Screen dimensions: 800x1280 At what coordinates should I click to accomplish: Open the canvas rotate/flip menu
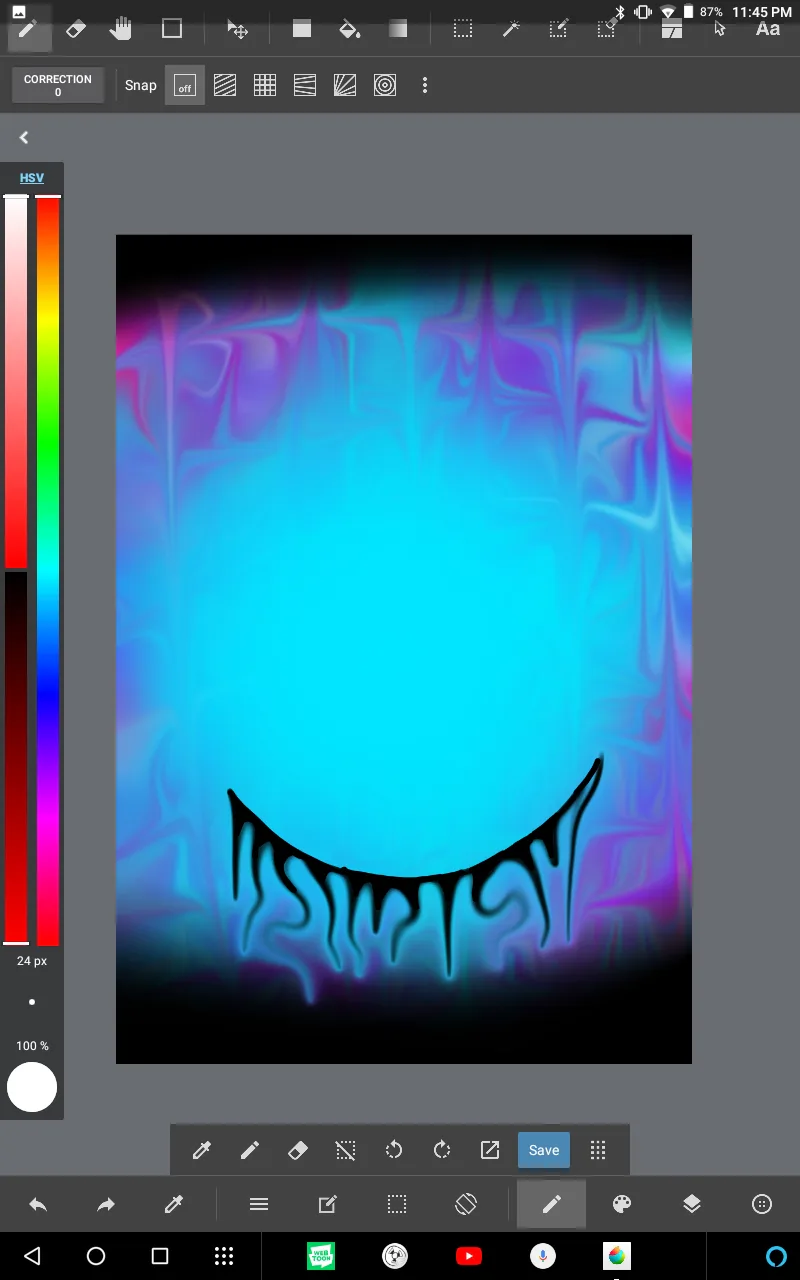[x=466, y=1205]
